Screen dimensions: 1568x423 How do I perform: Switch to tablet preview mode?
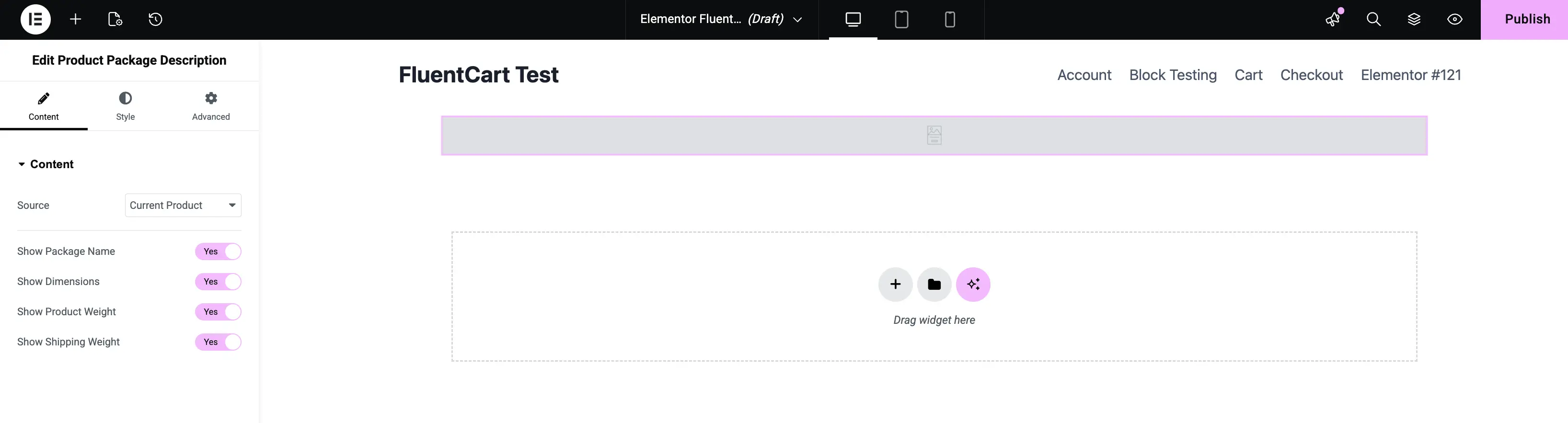coord(901,20)
